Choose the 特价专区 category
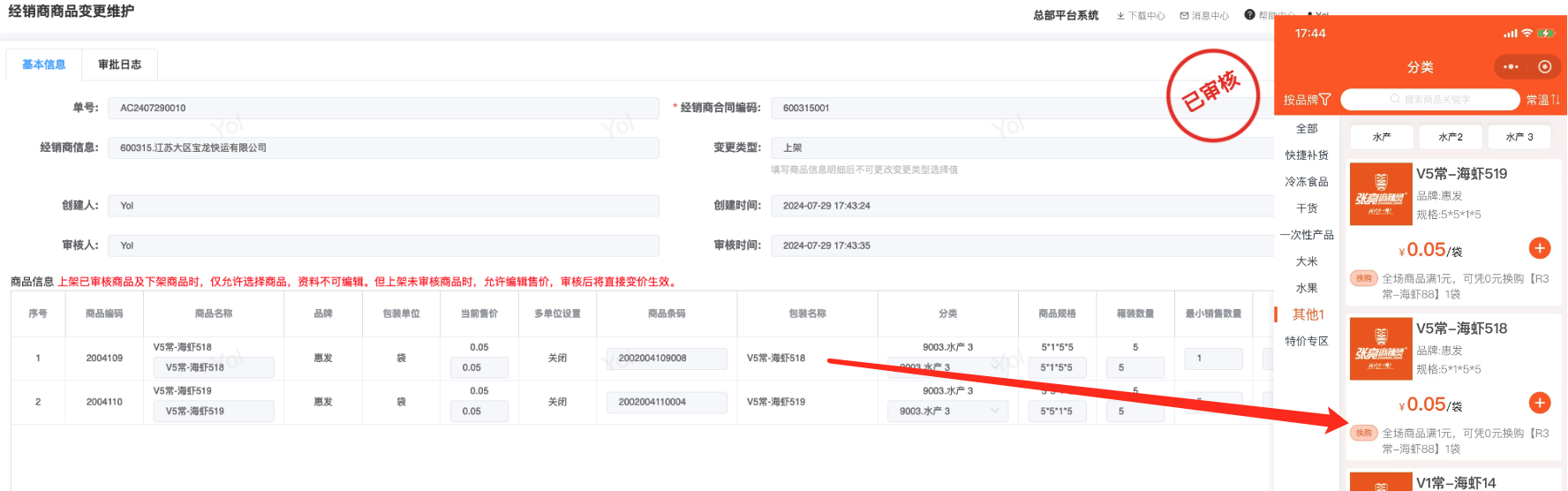Image resolution: width=1568 pixels, height=491 pixels. [1307, 341]
